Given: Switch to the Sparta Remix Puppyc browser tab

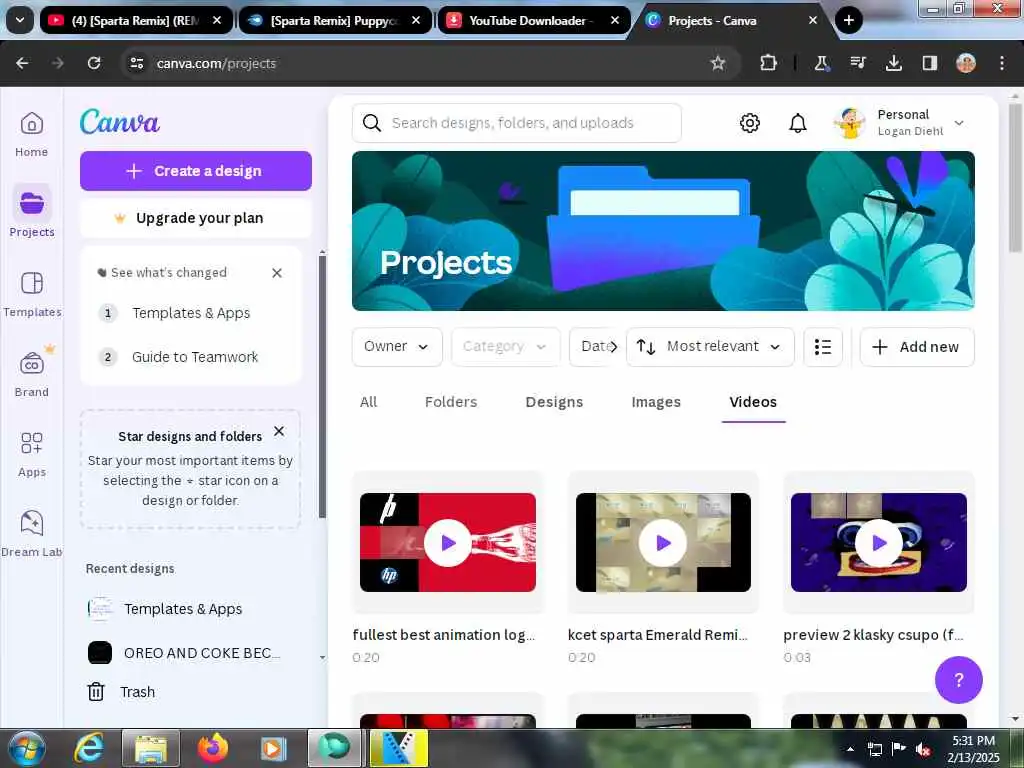Looking at the screenshot, I should pos(334,21).
